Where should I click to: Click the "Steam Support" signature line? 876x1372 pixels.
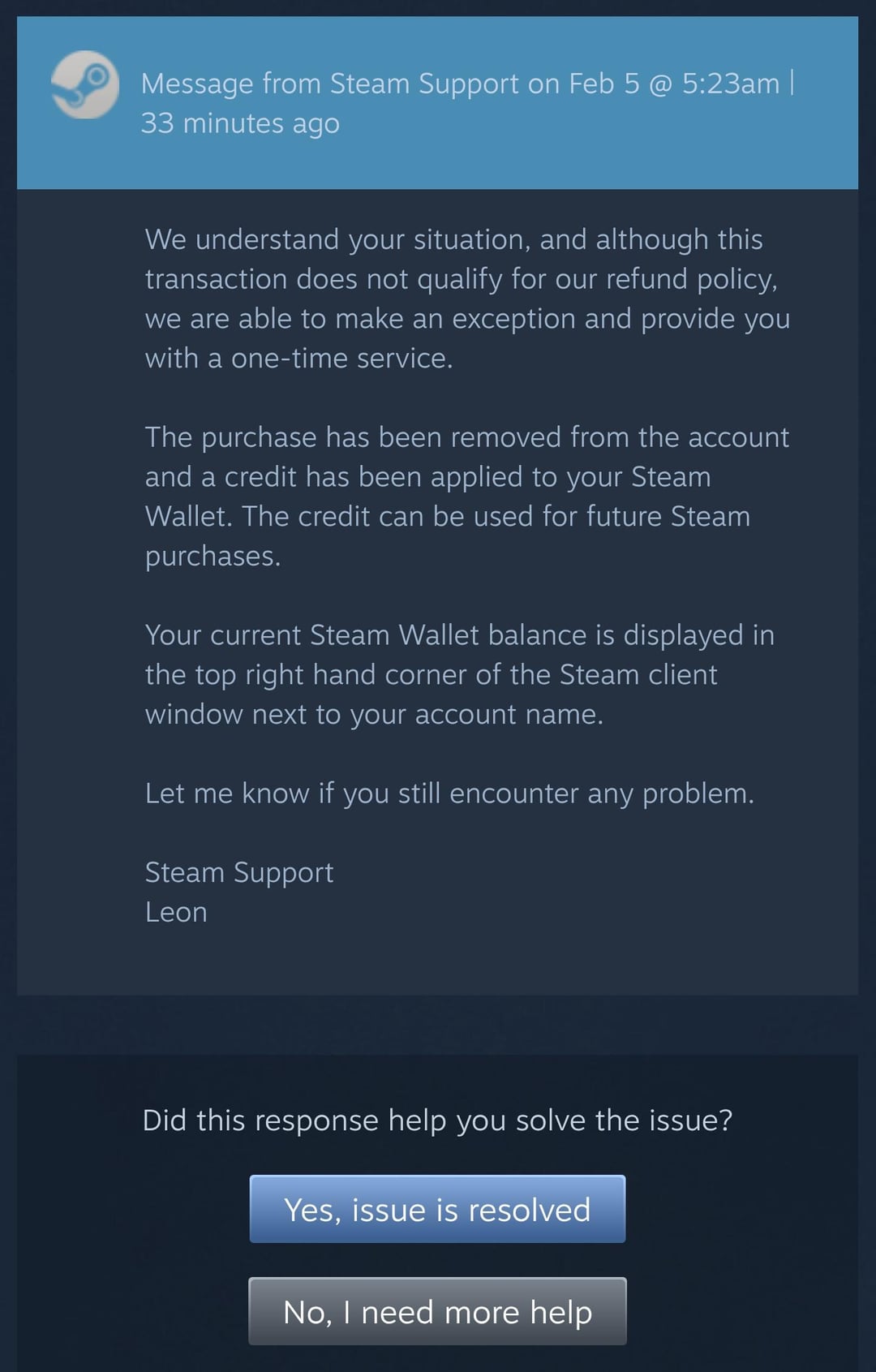(239, 872)
